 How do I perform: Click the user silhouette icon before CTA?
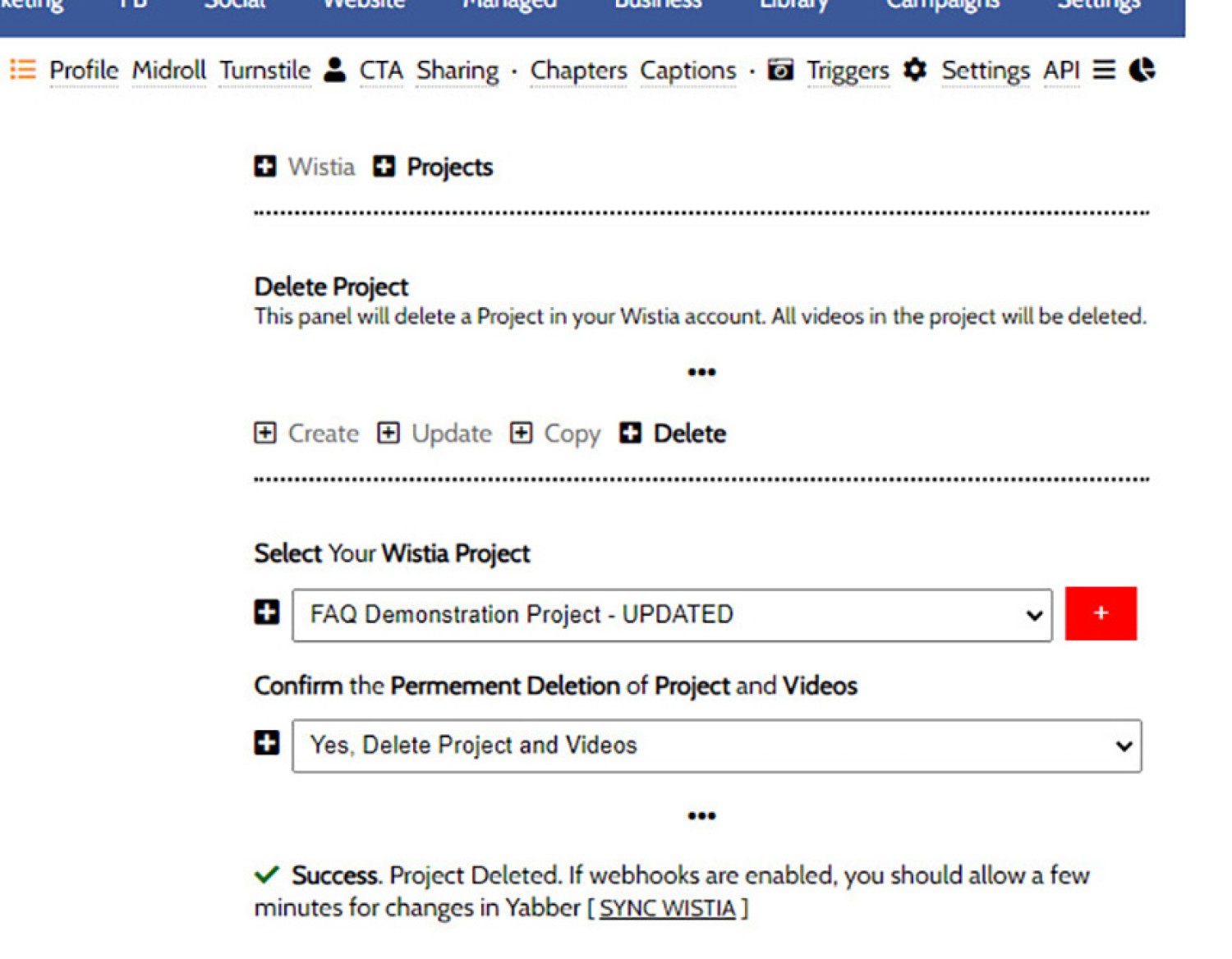(335, 70)
